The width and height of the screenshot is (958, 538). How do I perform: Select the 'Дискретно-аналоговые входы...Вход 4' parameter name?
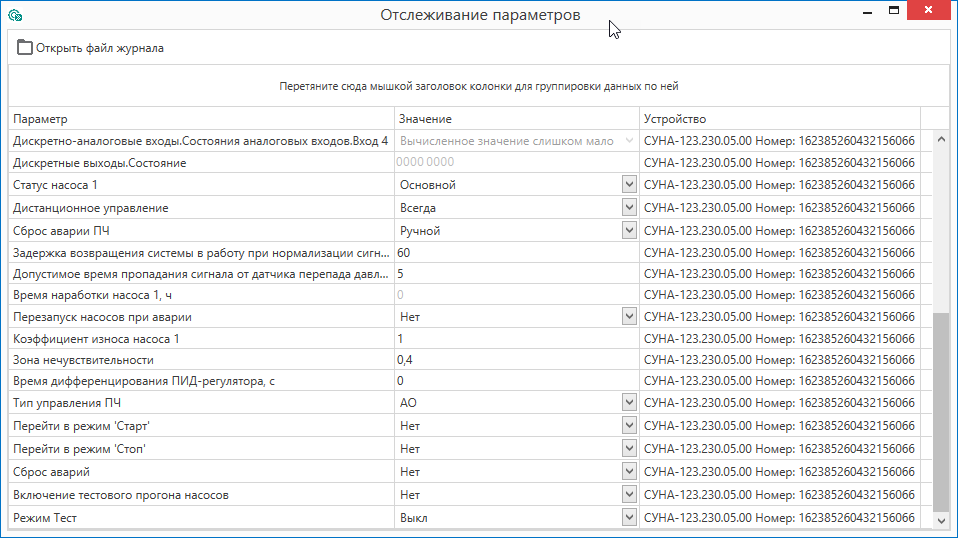[x=200, y=141]
